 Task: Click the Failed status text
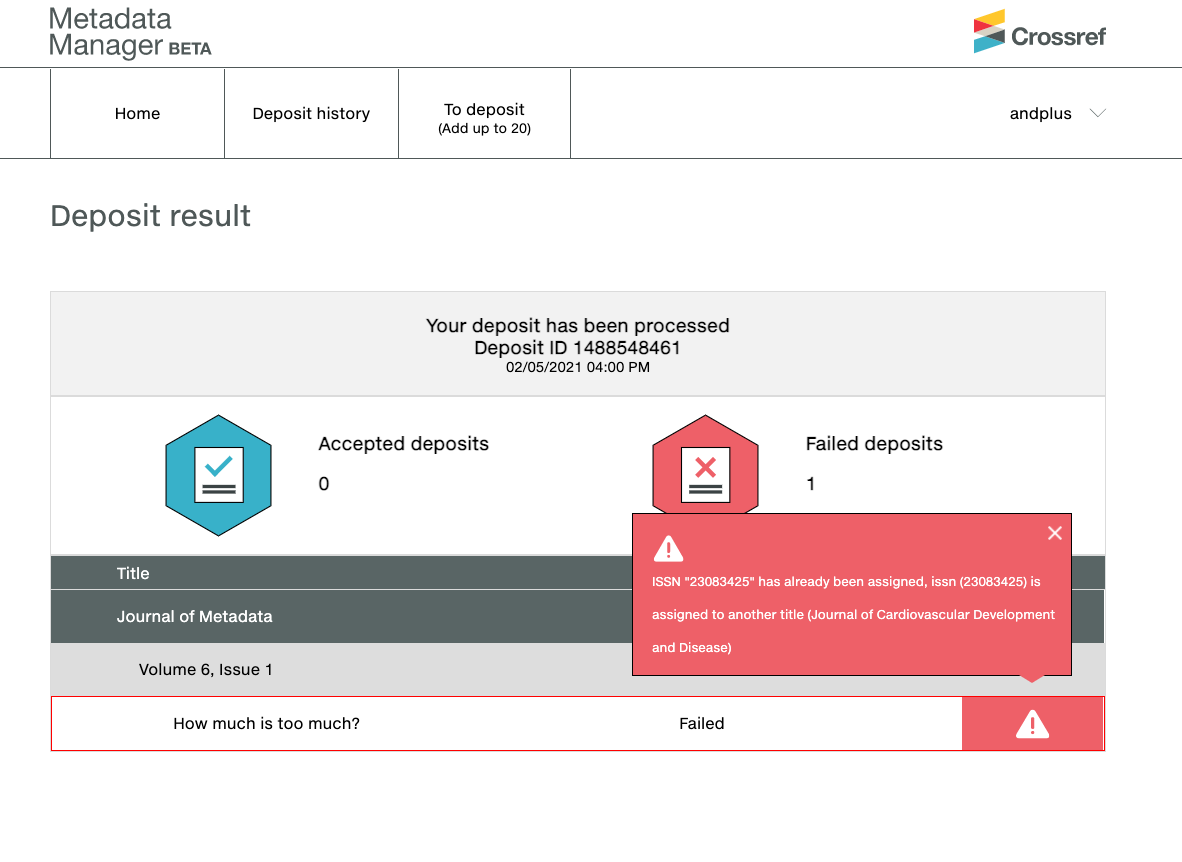click(x=701, y=723)
